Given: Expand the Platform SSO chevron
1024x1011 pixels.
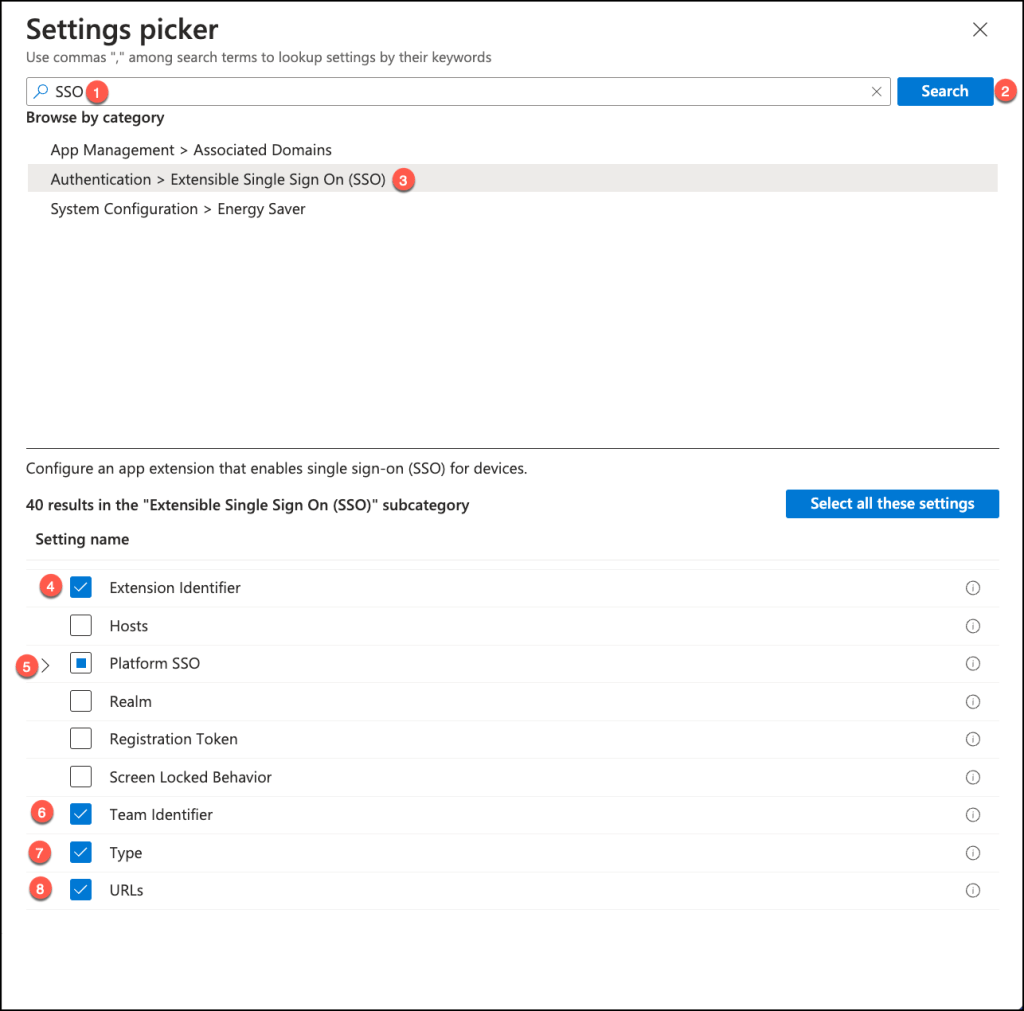Looking at the screenshot, I should (x=45, y=665).
